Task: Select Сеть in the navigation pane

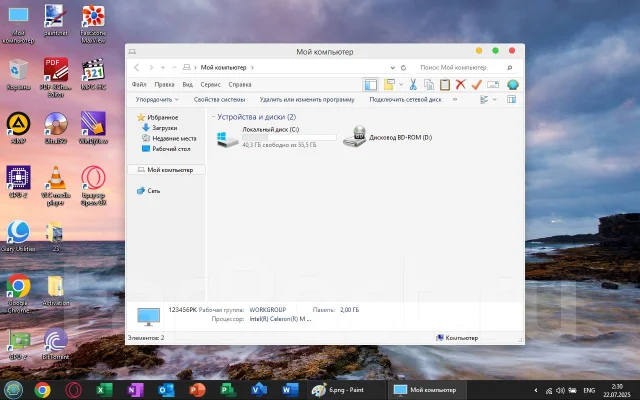Action: click(x=148, y=191)
